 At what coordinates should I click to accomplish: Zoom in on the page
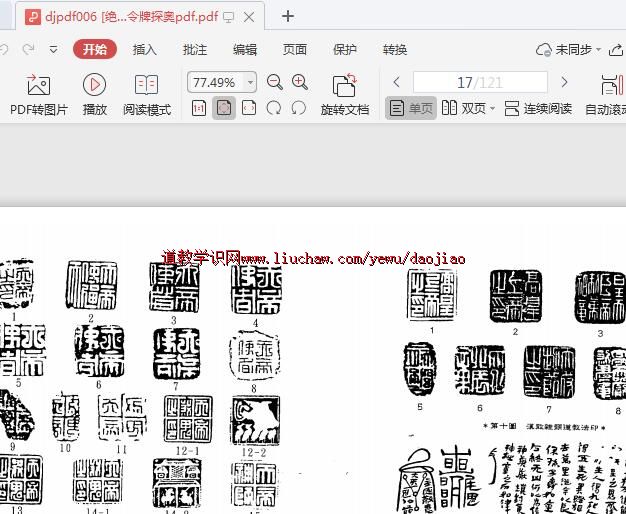pos(300,82)
